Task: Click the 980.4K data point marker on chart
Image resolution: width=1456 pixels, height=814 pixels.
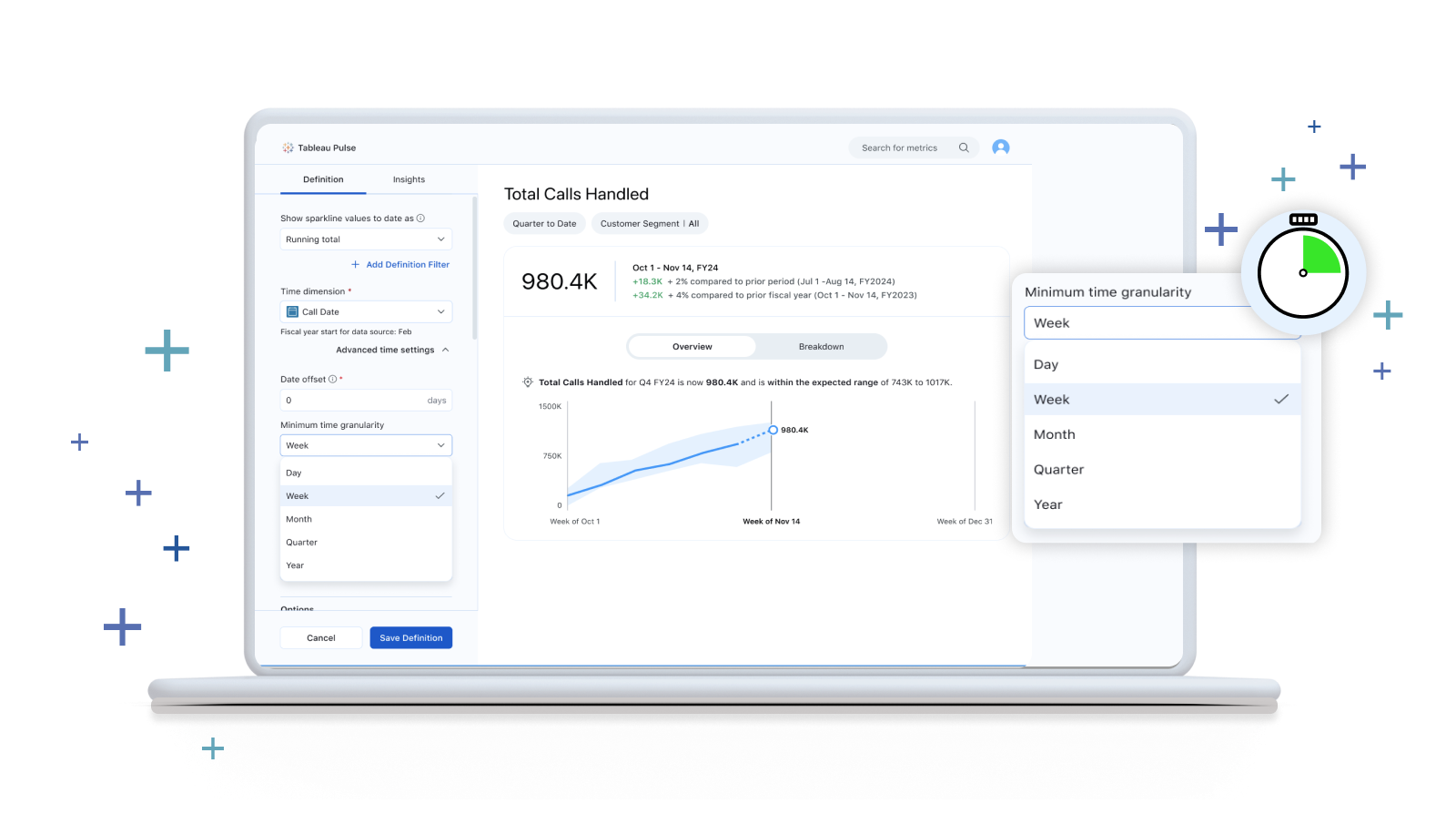Action: point(773,430)
